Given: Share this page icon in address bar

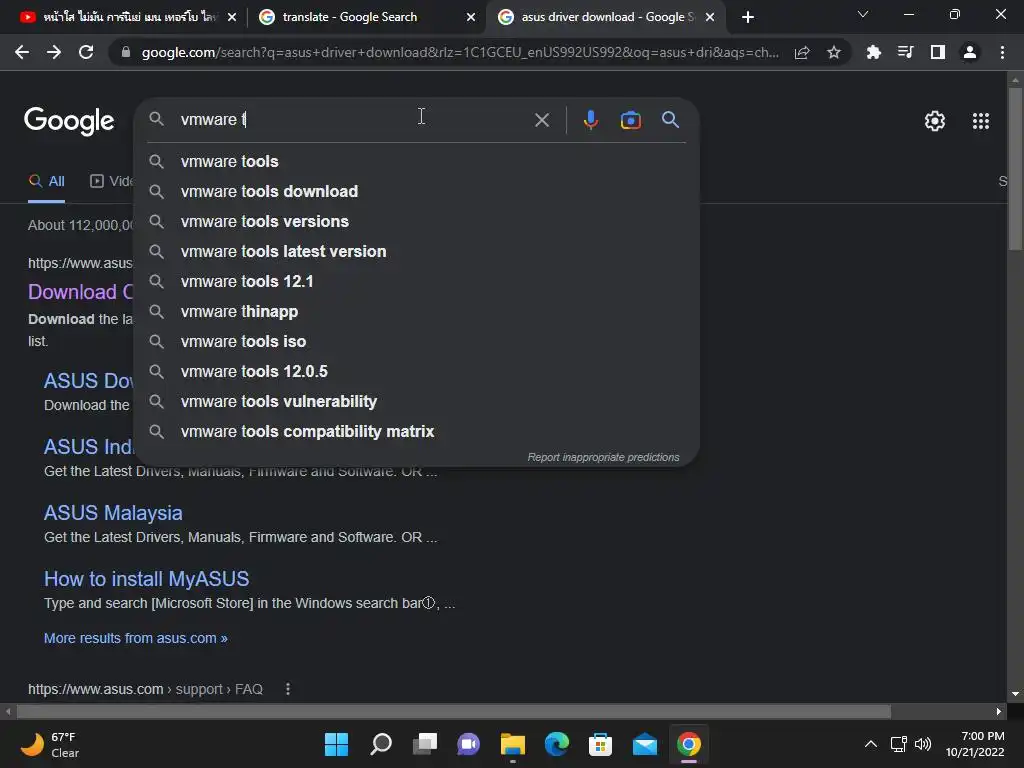Looking at the screenshot, I should point(802,52).
